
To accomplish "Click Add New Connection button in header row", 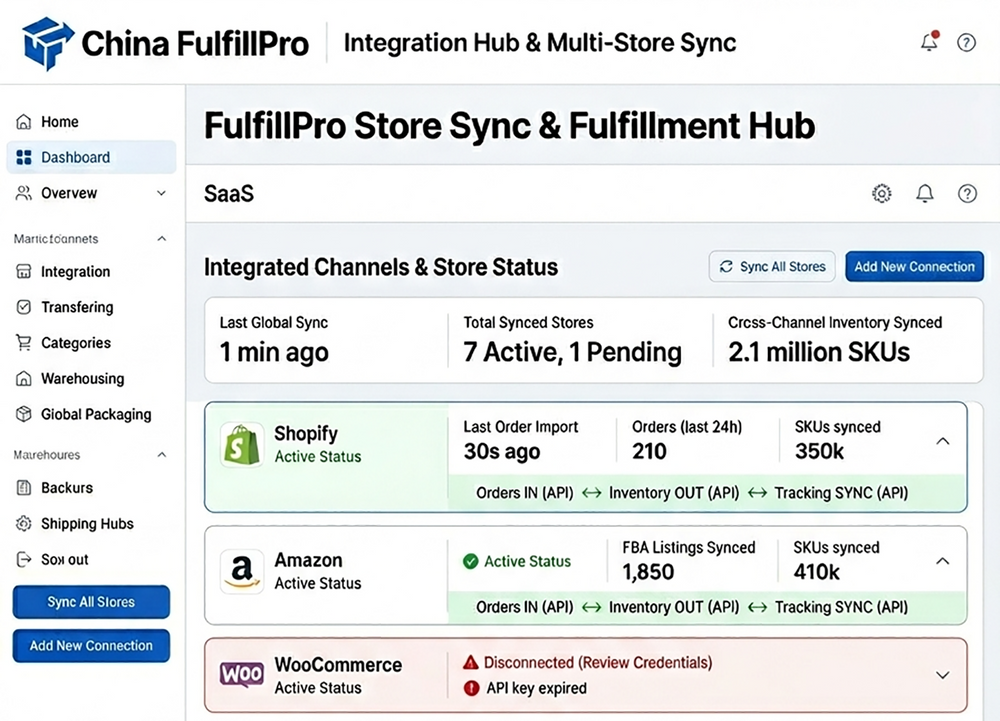I will click(x=915, y=266).
